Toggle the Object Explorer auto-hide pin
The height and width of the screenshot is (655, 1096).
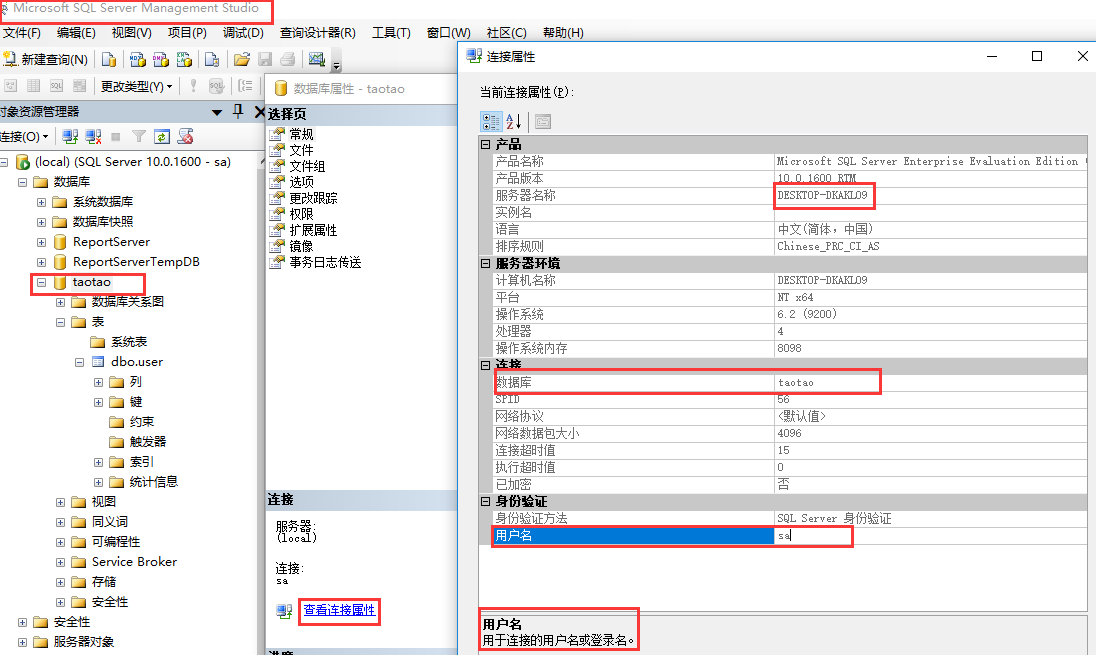[238, 111]
